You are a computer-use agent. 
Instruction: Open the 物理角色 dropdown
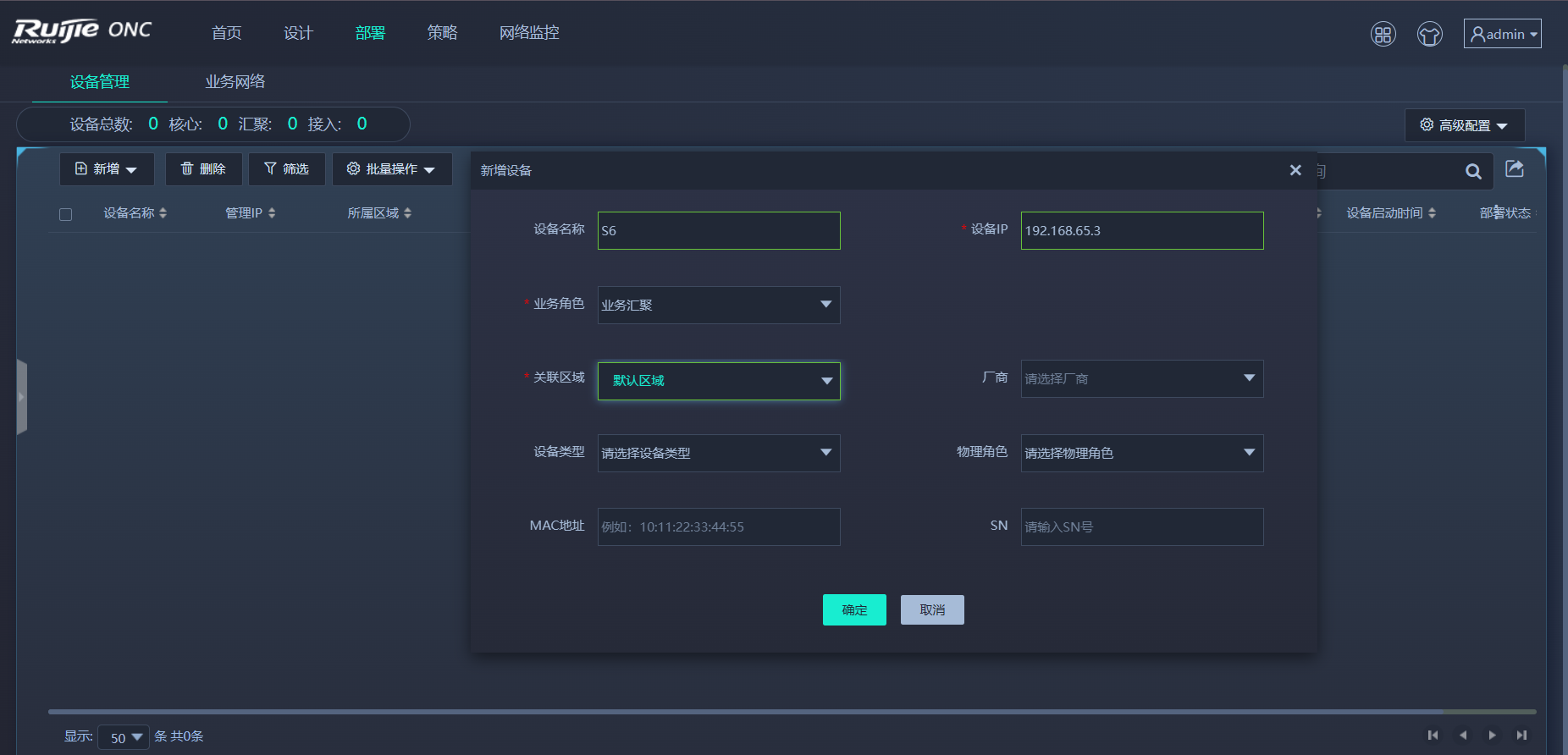(x=1142, y=453)
